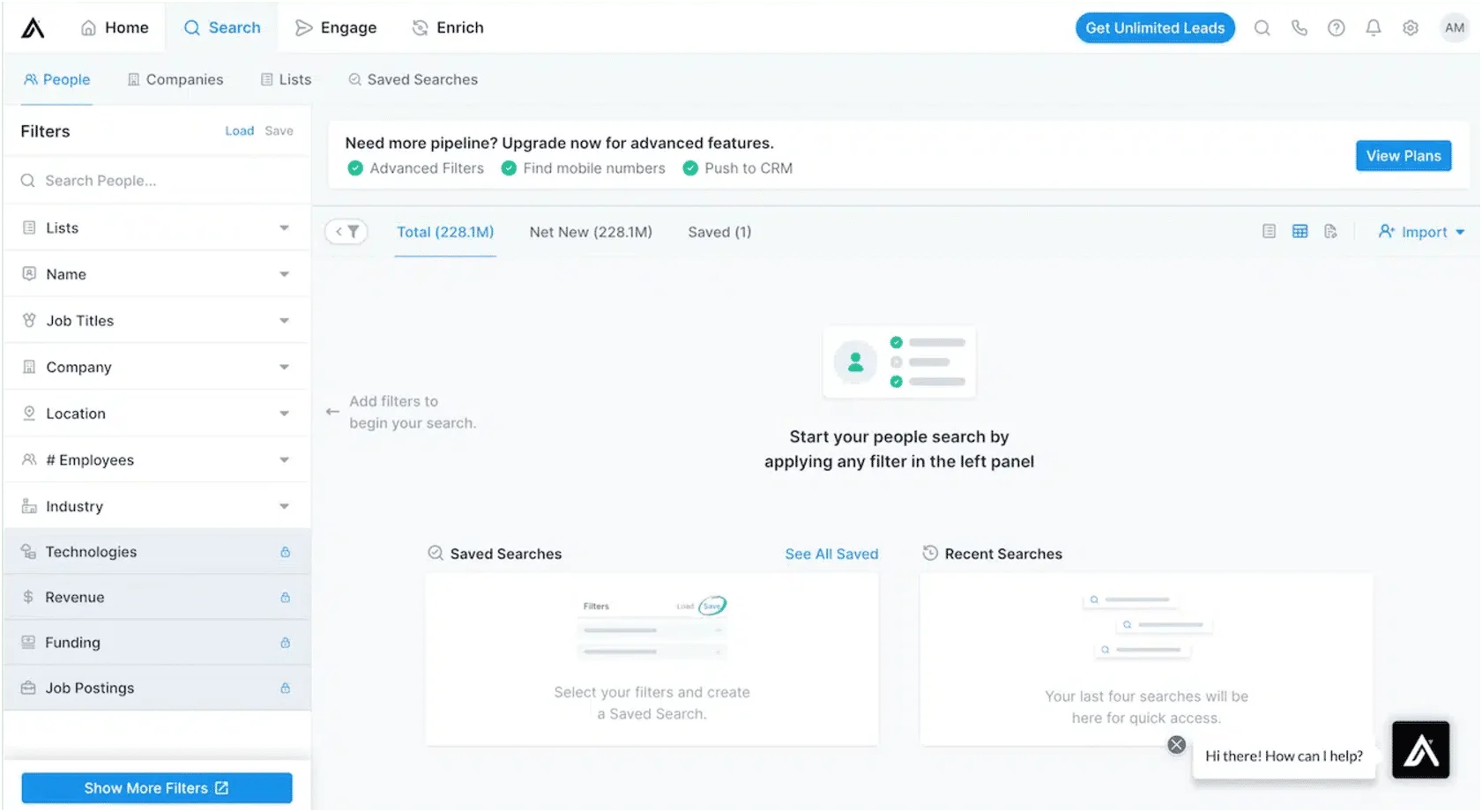Expand the Location filter dropdown

(x=284, y=413)
